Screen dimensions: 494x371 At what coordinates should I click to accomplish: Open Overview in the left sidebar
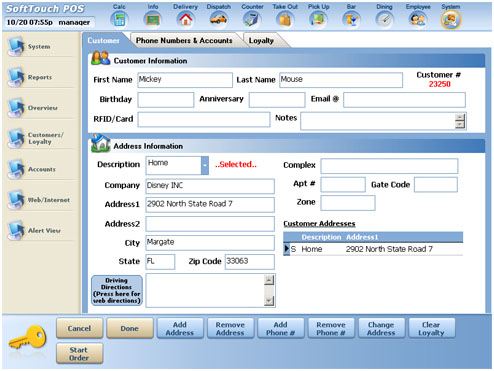coord(39,108)
